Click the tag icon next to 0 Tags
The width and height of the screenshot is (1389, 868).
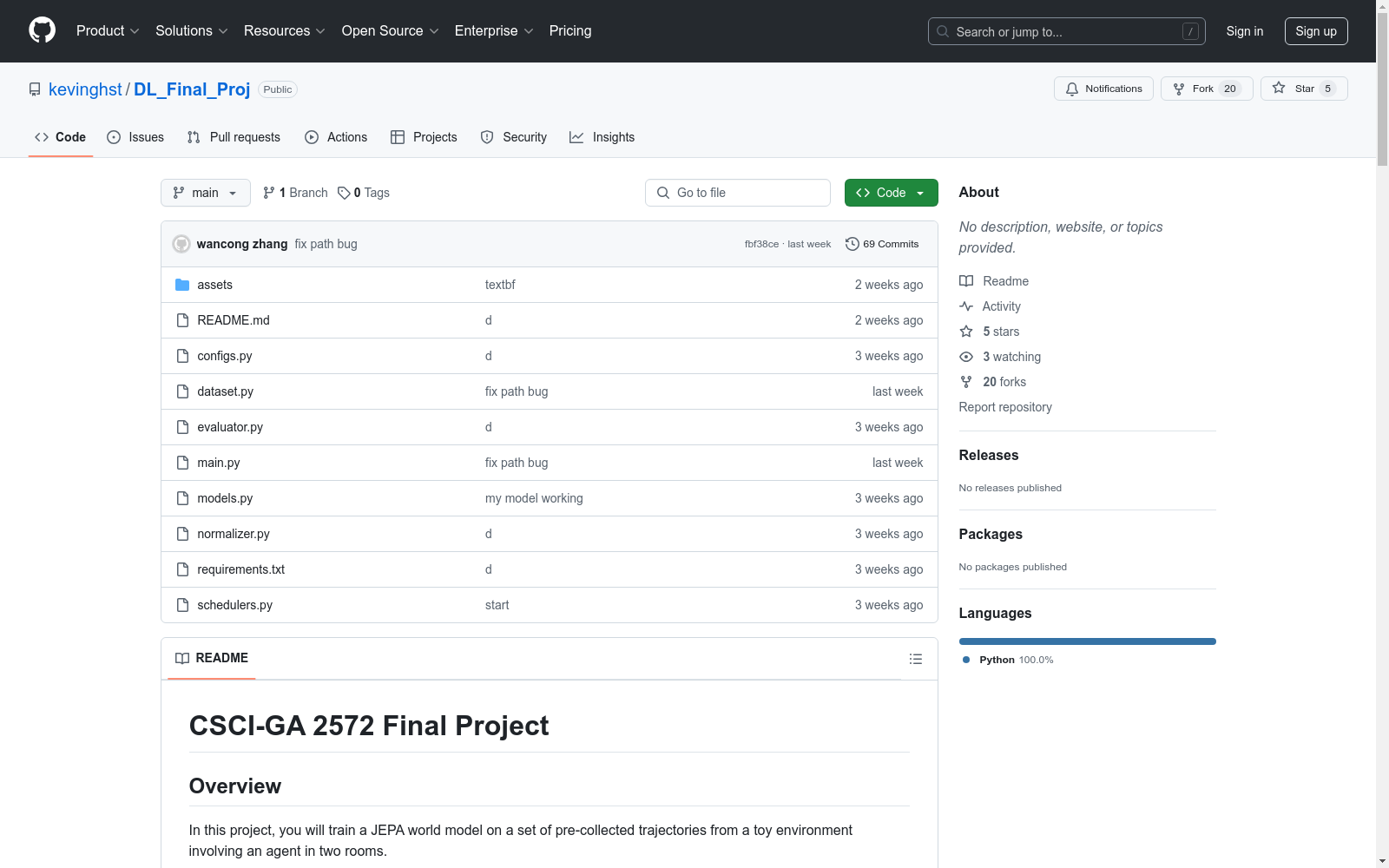pyautogui.click(x=344, y=193)
